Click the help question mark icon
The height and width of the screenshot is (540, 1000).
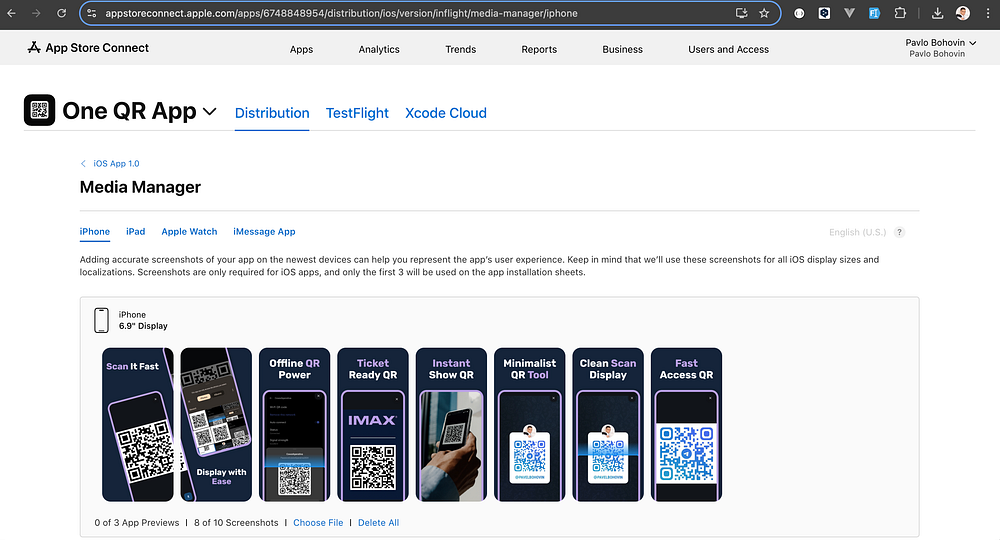[899, 232]
